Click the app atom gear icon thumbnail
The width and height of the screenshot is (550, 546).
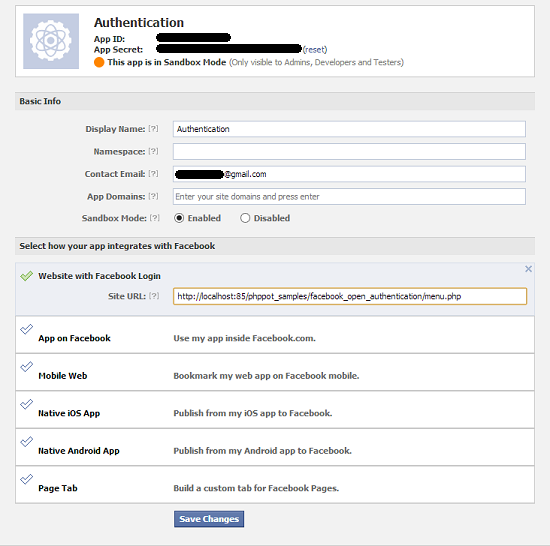click(51, 41)
